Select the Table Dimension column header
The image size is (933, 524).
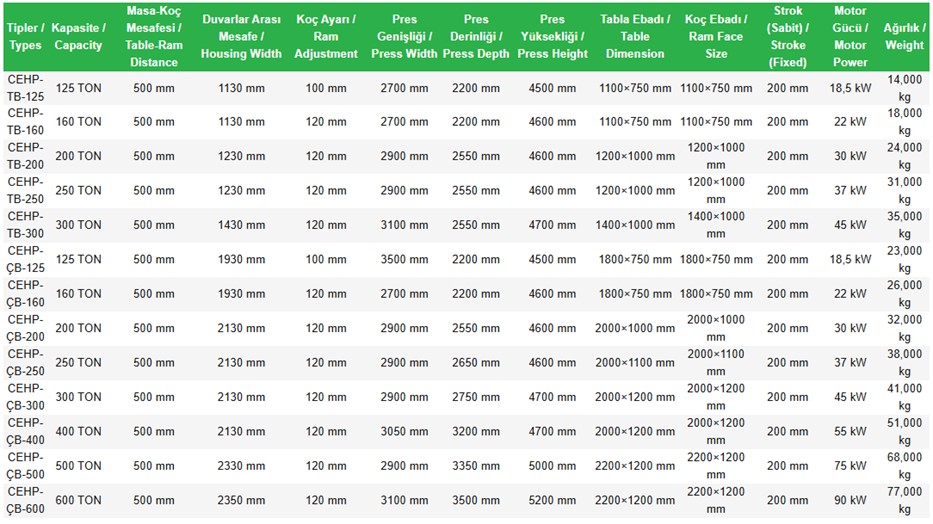[x=635, y=37]
